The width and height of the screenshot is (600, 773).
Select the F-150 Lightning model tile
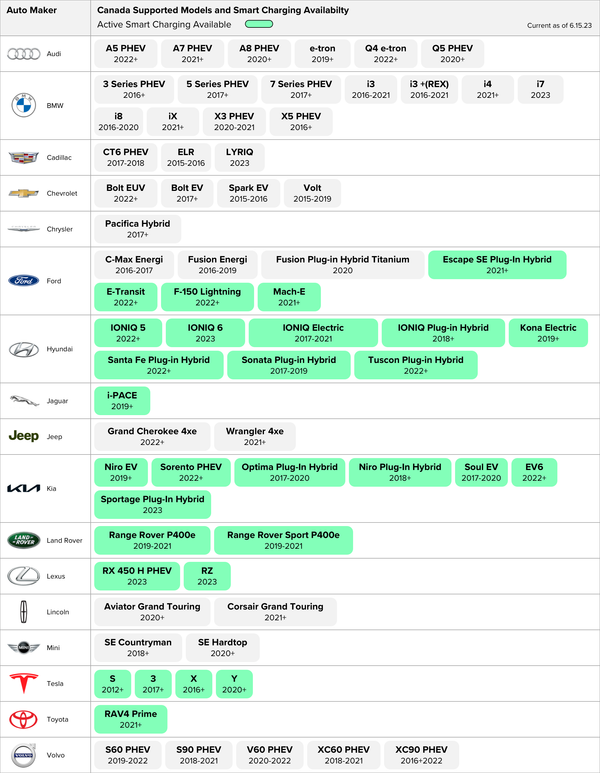[x=207, y=297]
